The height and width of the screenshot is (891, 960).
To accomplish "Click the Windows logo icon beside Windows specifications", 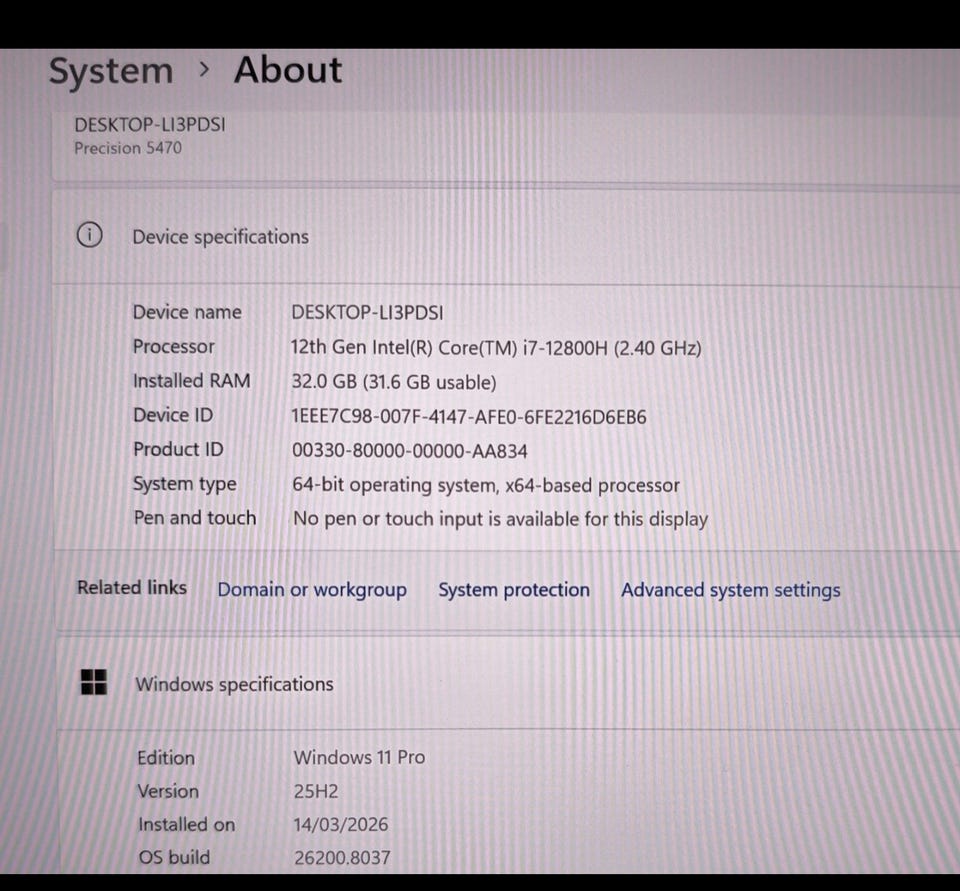I will (x=94, y=682).
